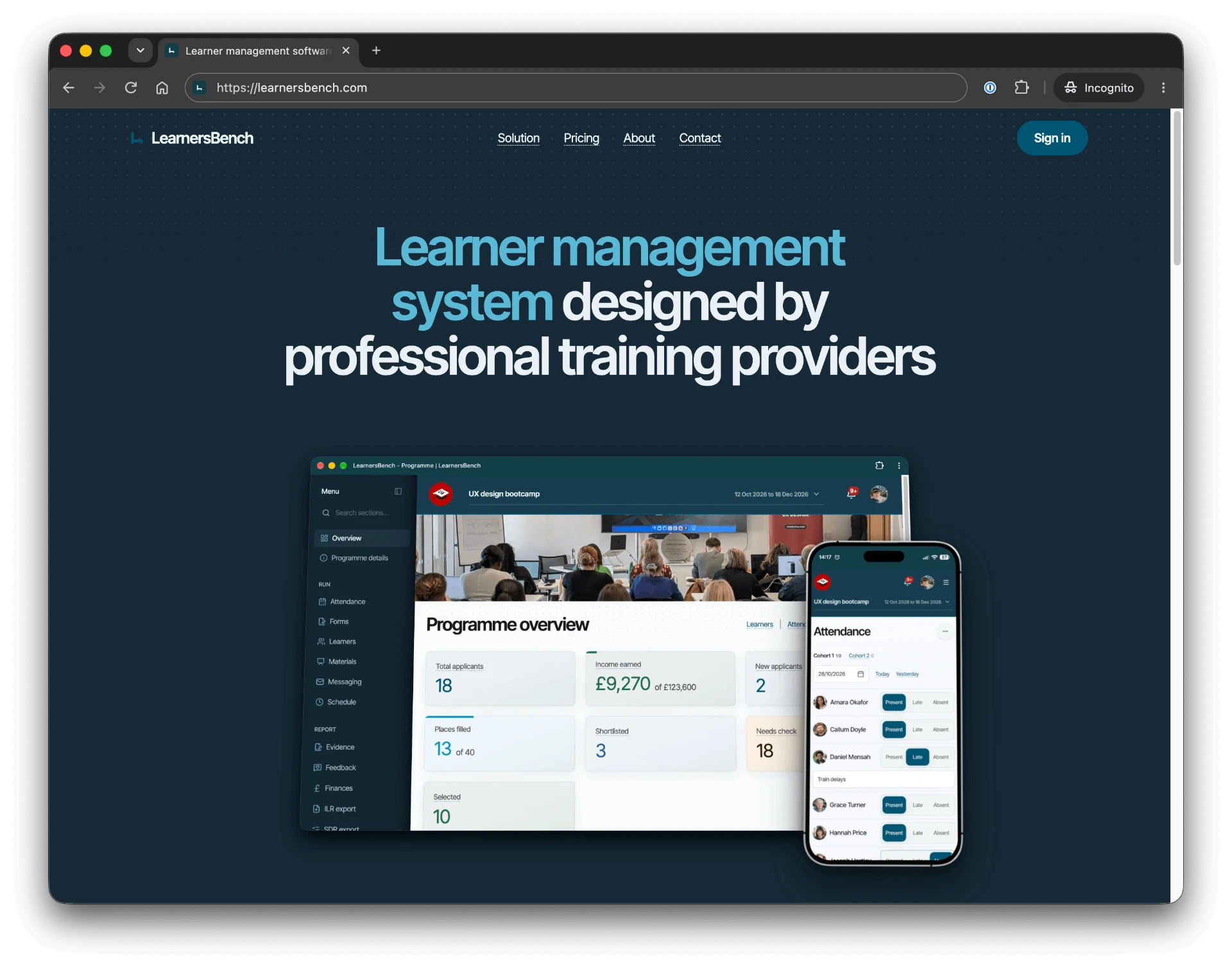The image size is (1232, 968).
Task: Select Late for Daniel Mensah
Action: click(x=918, y=757)
